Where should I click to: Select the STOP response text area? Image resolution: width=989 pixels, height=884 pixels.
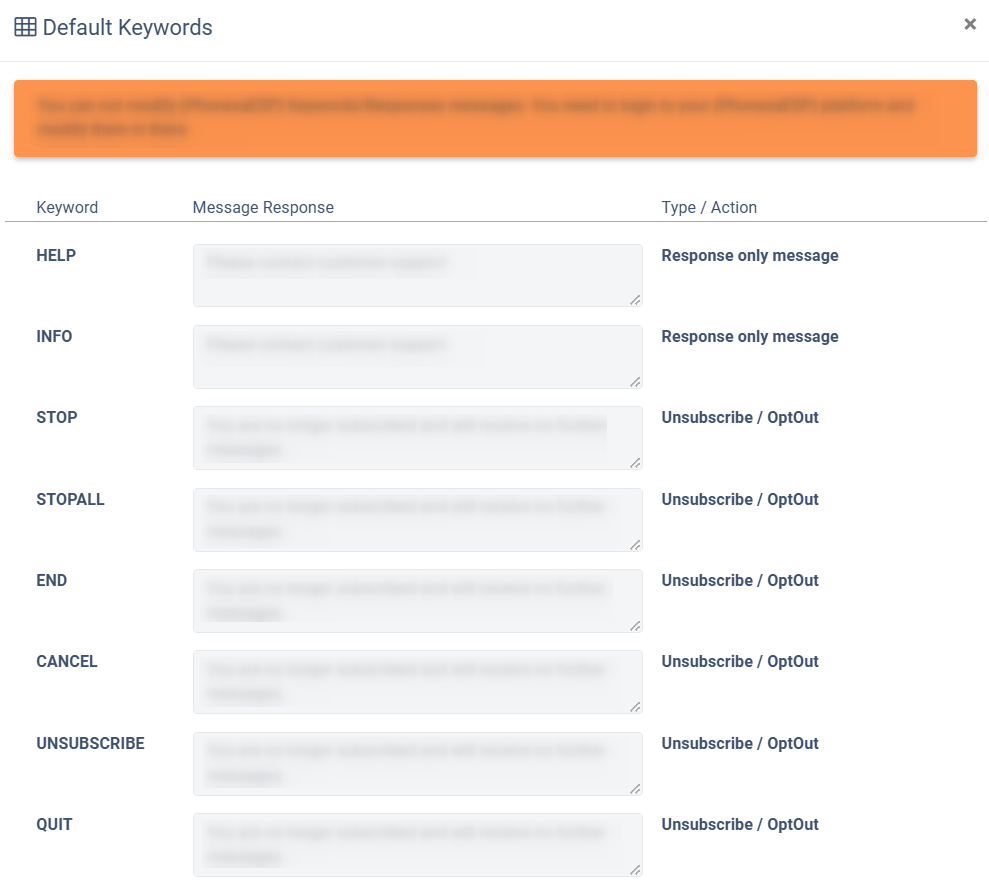coord(417,437)
